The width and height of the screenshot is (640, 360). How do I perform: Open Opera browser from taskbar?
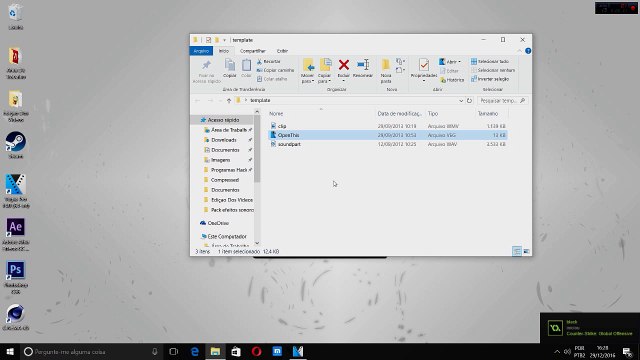(x=256, y=351)
